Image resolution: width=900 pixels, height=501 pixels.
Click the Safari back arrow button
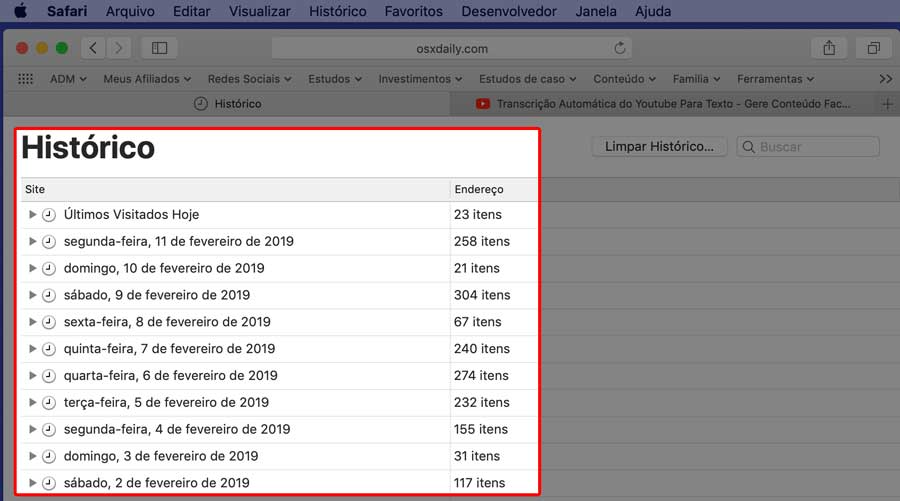(x=93, y=48)
